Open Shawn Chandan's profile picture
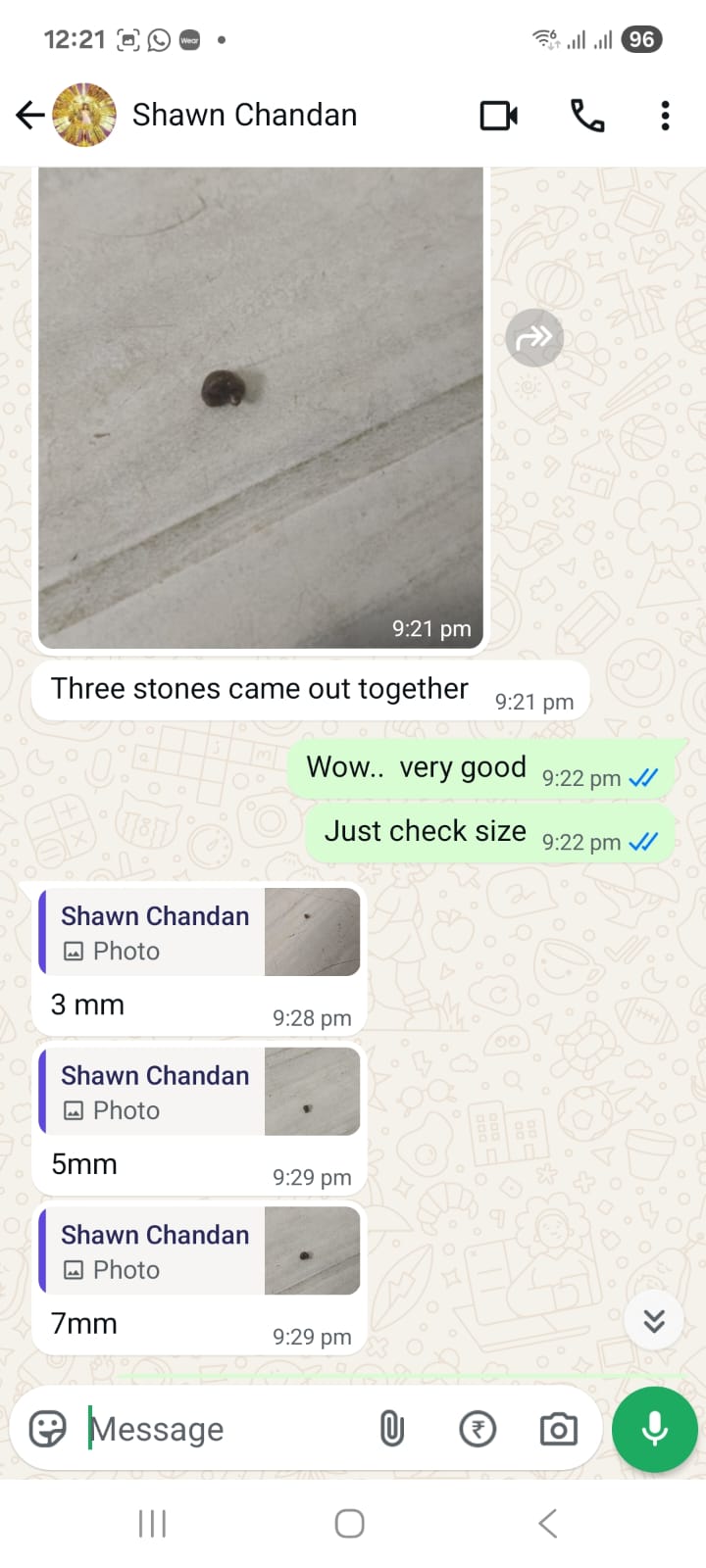Image resolution: width=706 pixels, height=1568 pixels. coord(84,116)
